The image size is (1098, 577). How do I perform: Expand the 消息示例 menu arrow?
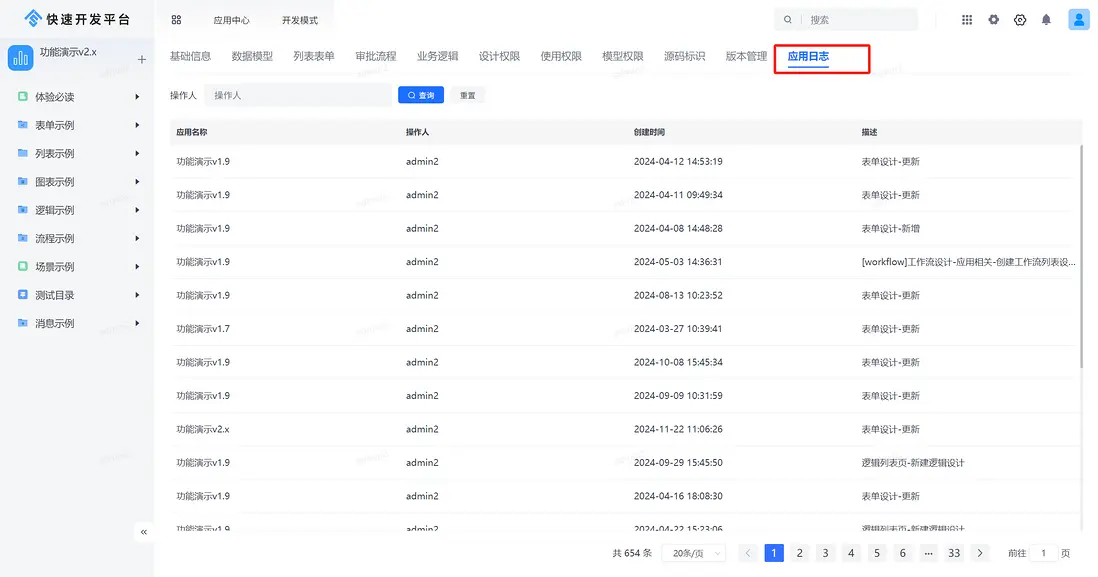(x=137, y=324)
